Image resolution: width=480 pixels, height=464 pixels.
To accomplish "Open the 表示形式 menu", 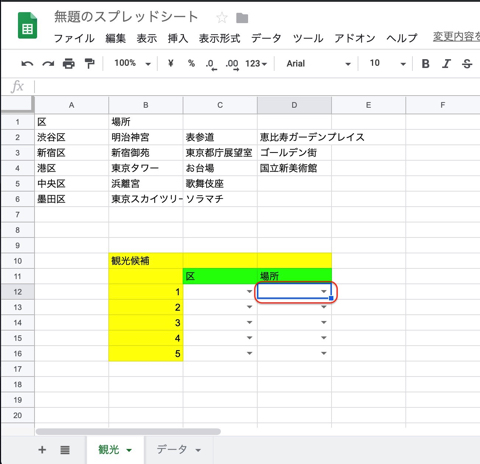I will [x=220, y=38].
